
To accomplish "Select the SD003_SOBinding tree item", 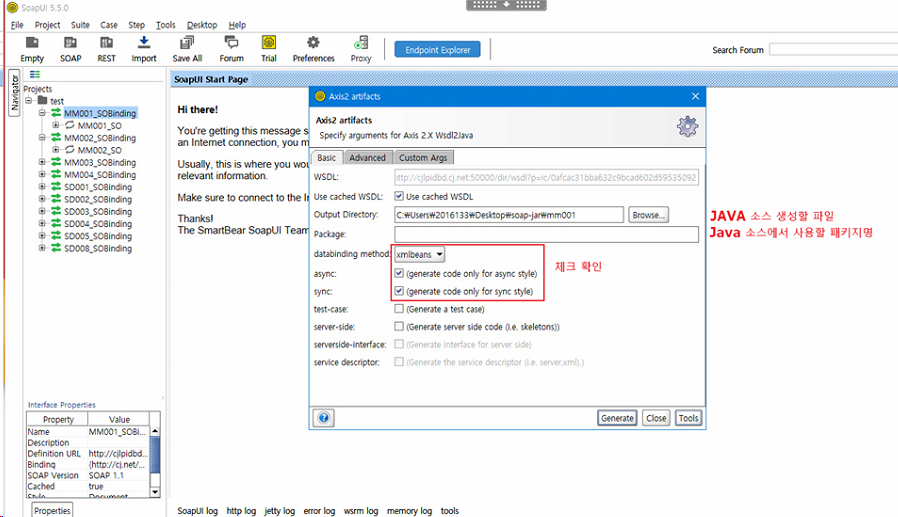I will [x=98, y=211].
